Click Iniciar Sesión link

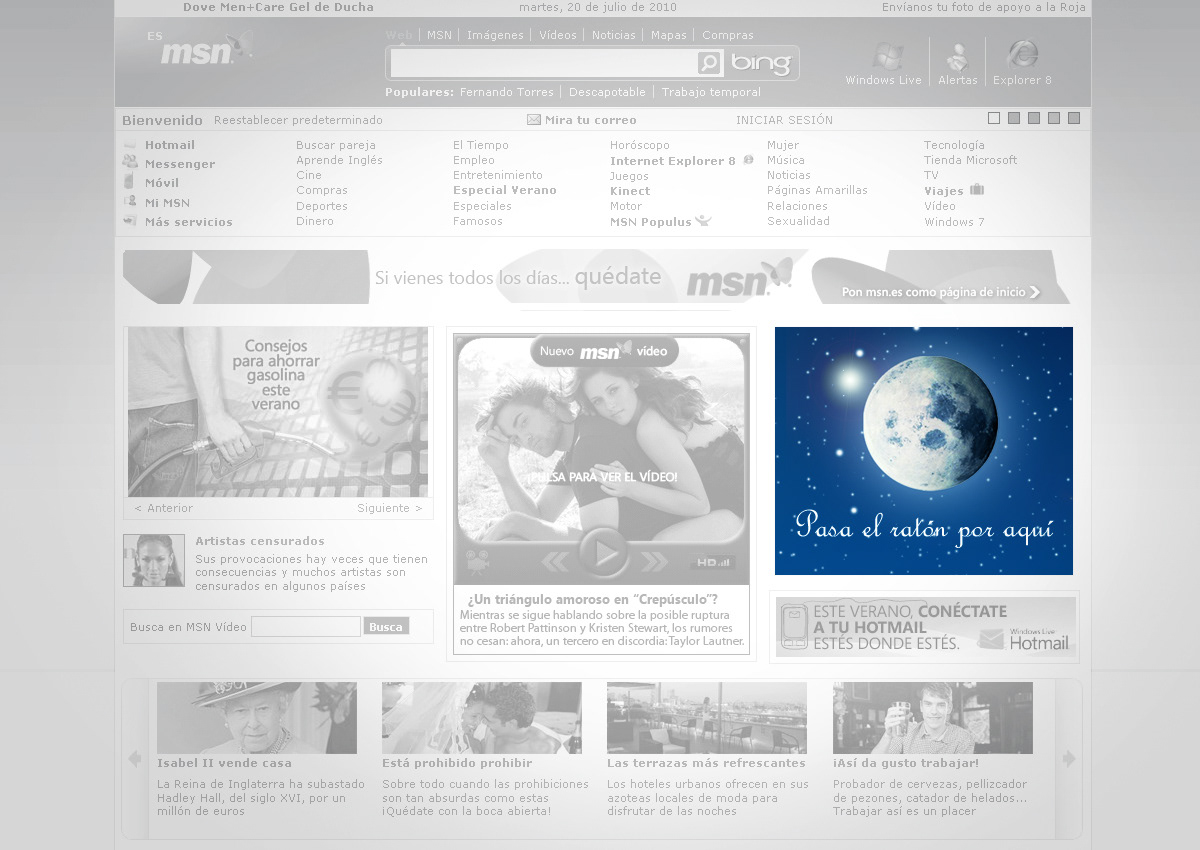point(784,120)
